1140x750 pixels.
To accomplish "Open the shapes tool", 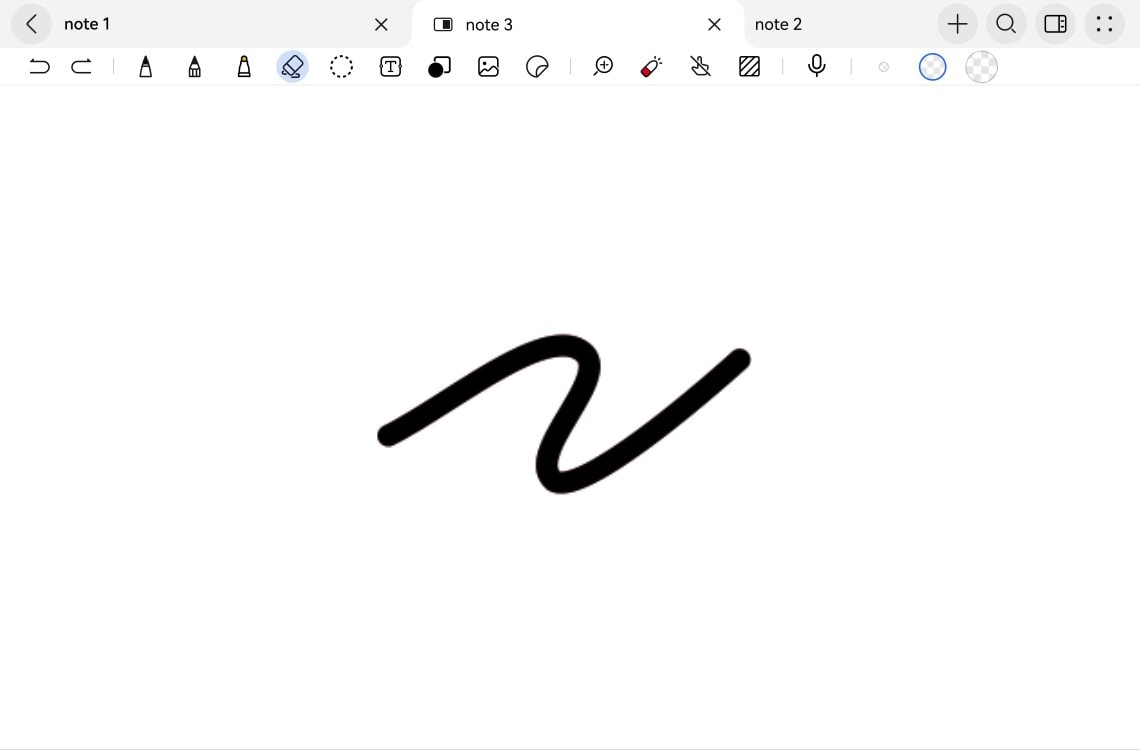I will pyautogui.click(x=439, y=67).
